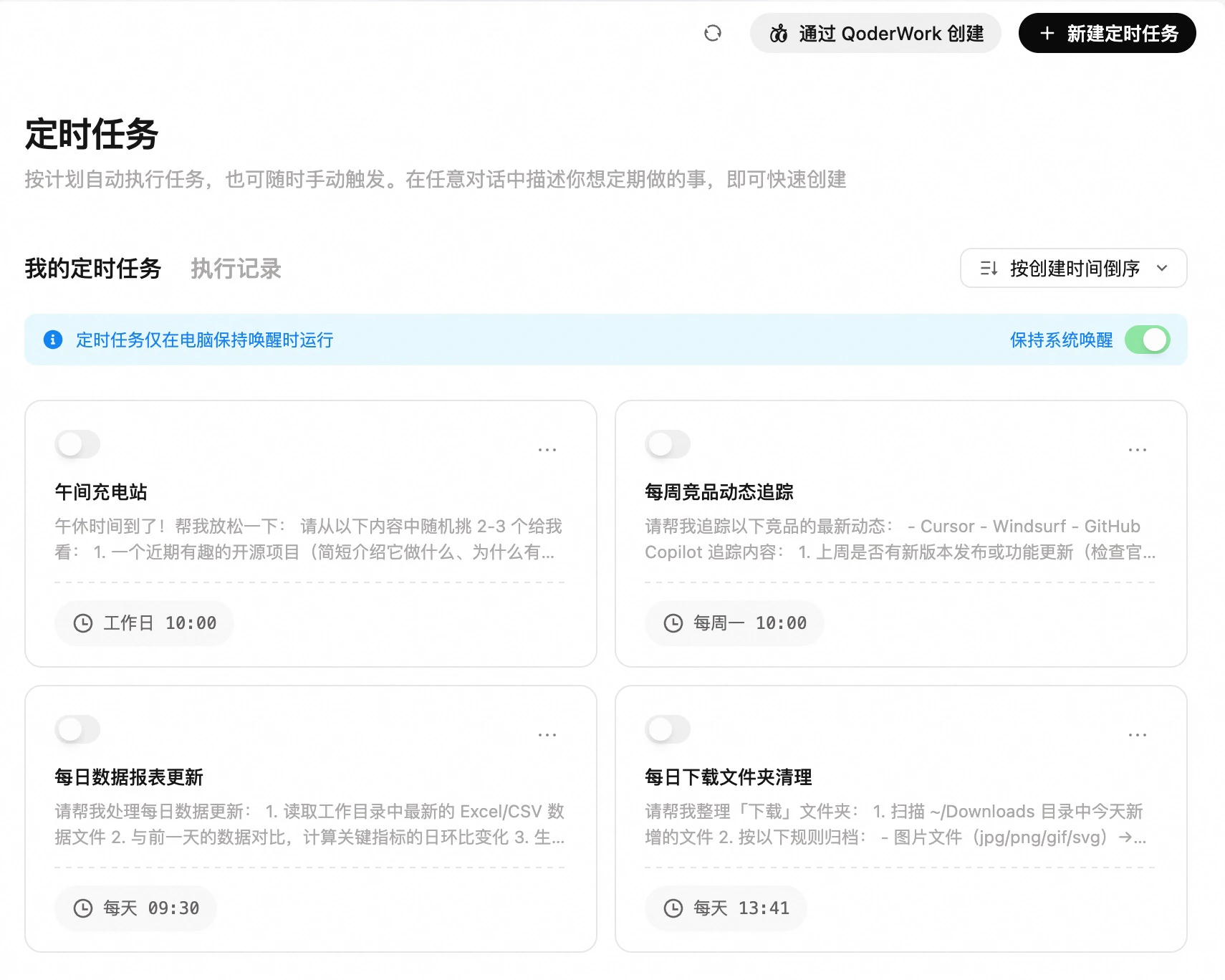Click the sort-order icon next to 按创建时间倒序
The width and height of the screenshot is (1225, 980).
click(989, 269)
